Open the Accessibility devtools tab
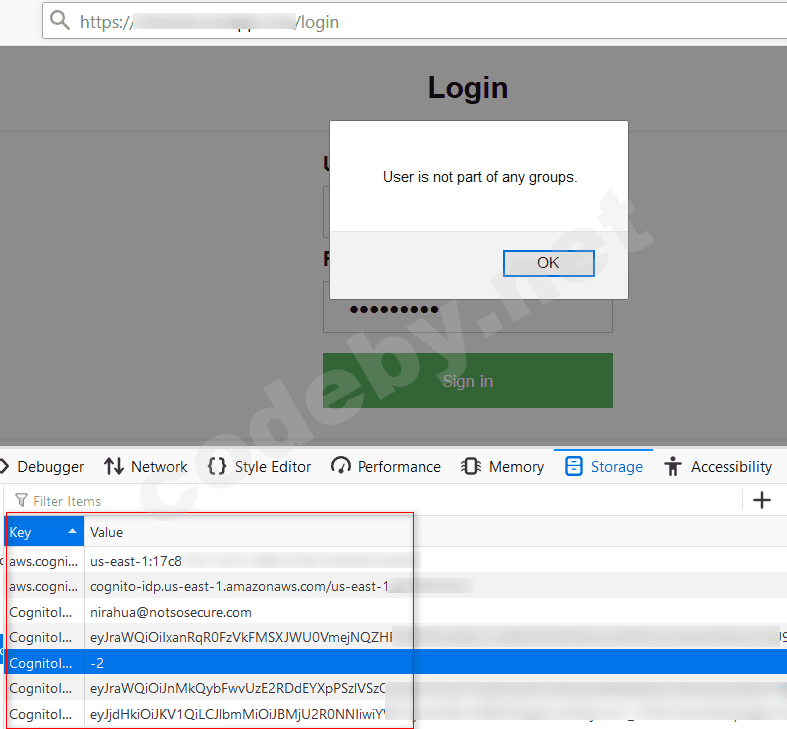 point(718,466)
